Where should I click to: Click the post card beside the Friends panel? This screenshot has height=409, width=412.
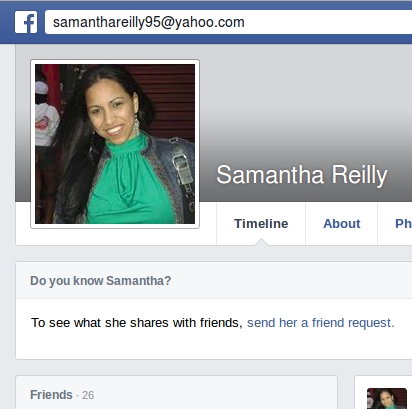(x=383, y=393)
